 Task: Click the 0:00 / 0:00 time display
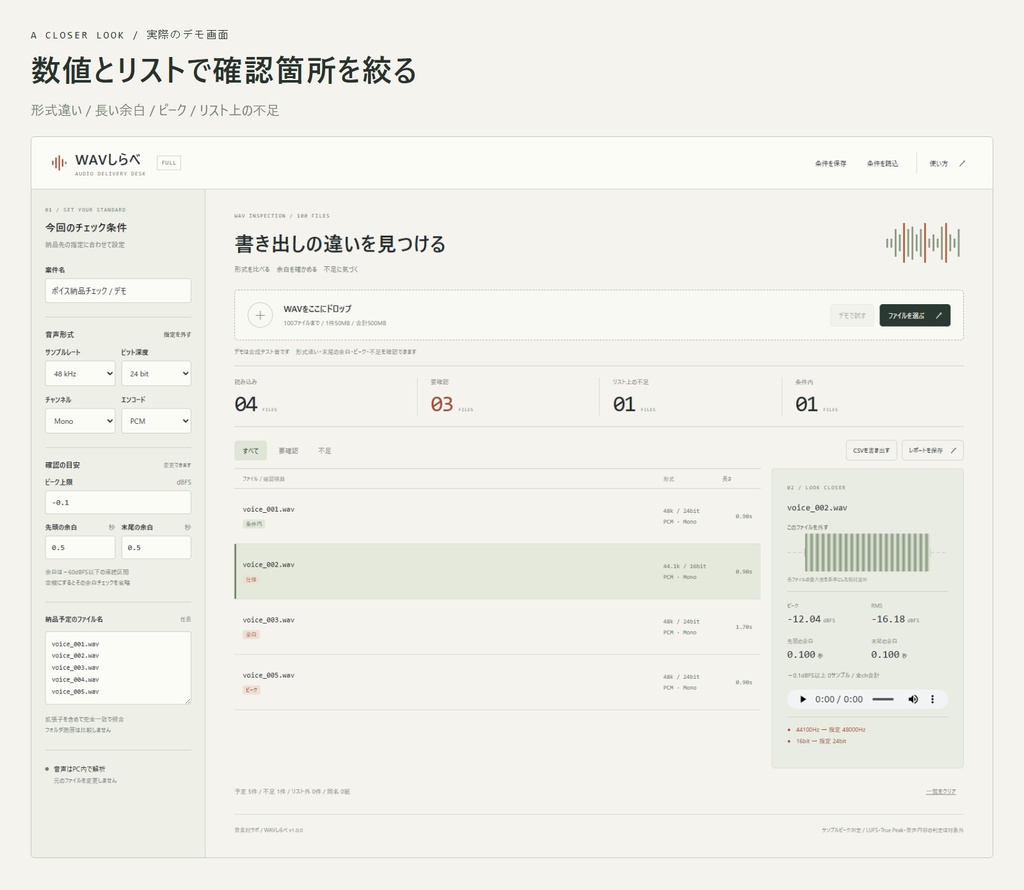[x=839, y=699]
